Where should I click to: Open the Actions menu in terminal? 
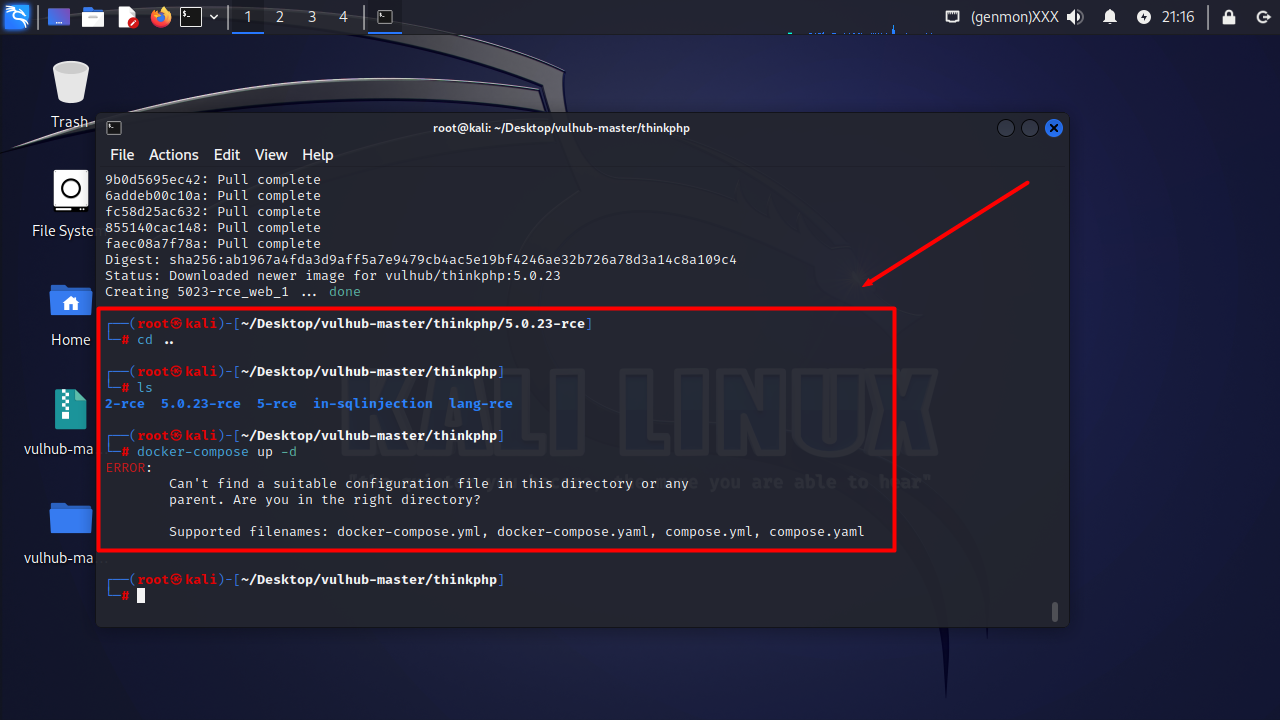tap(174, 155)
